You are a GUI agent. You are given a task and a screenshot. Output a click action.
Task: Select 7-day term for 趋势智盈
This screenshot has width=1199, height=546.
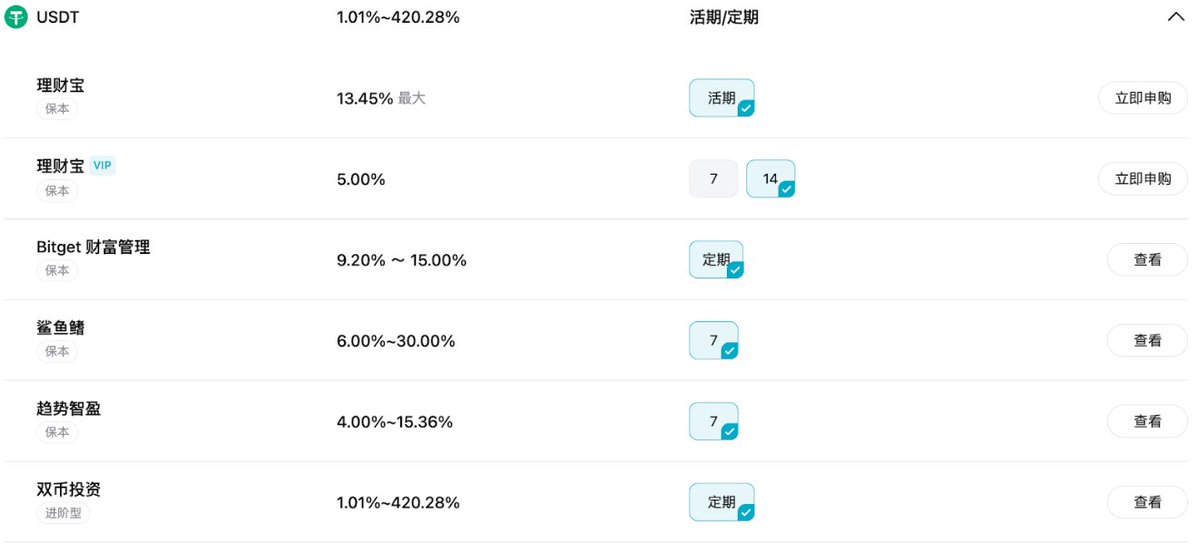713,422
